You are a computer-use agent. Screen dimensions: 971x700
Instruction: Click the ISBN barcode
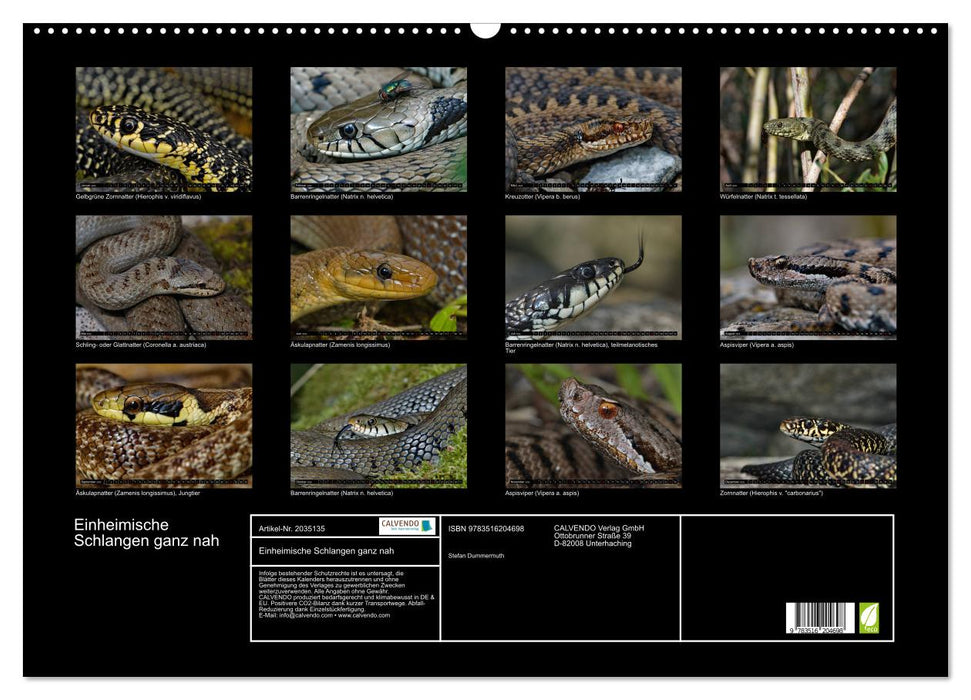pos(820,618)
